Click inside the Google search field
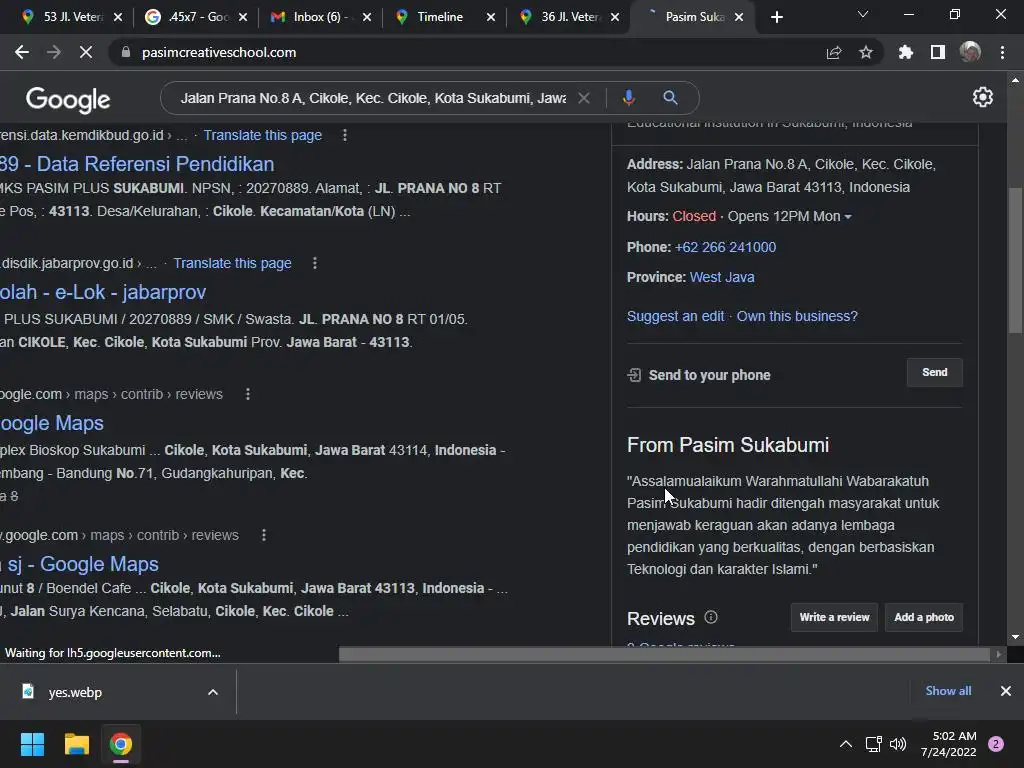The width and height of the screenshot is (1024, 768). tap(373, 98)
